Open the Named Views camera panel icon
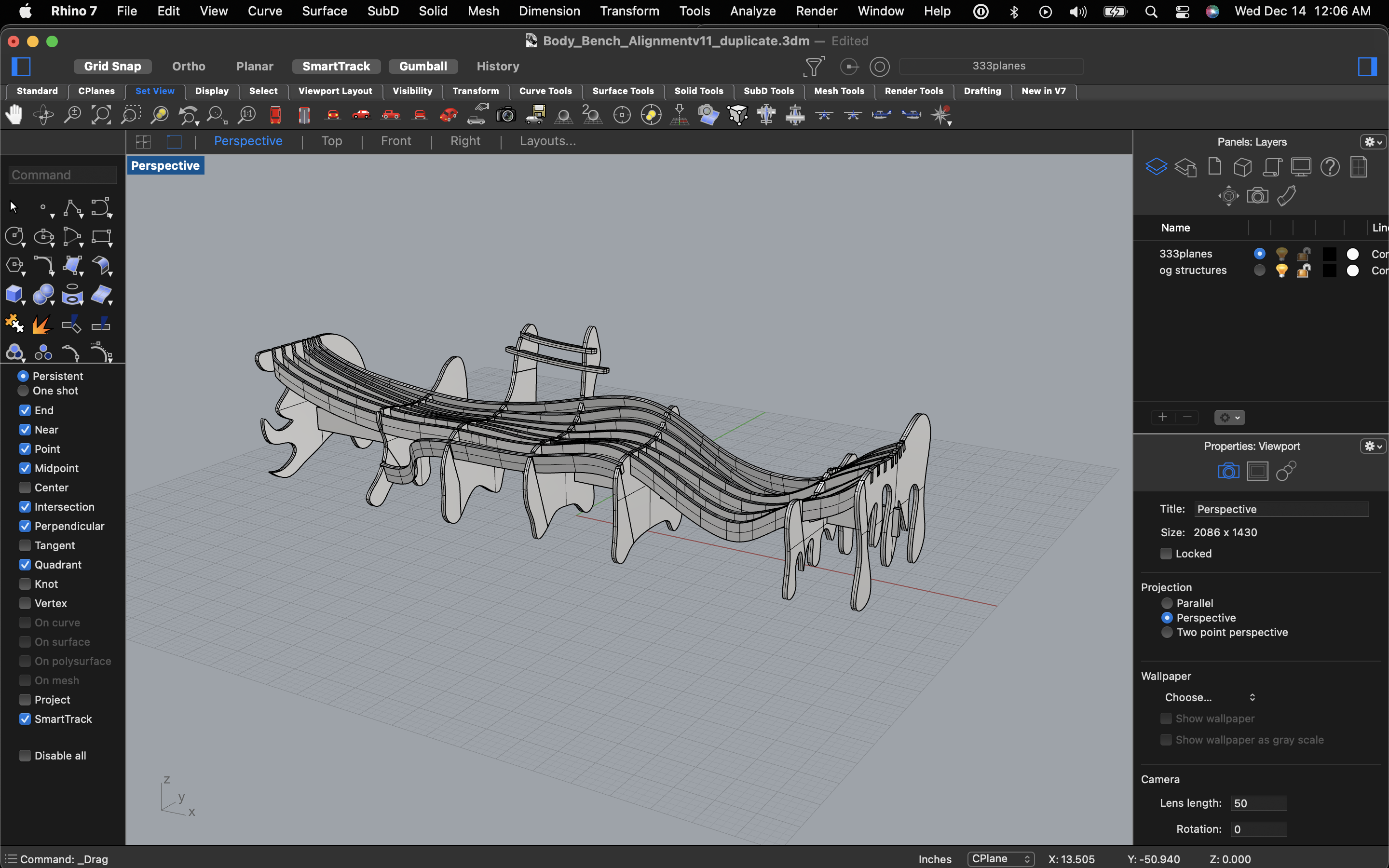The height and width of the screenshot is (868, 1389). [x=1257, y=196]
